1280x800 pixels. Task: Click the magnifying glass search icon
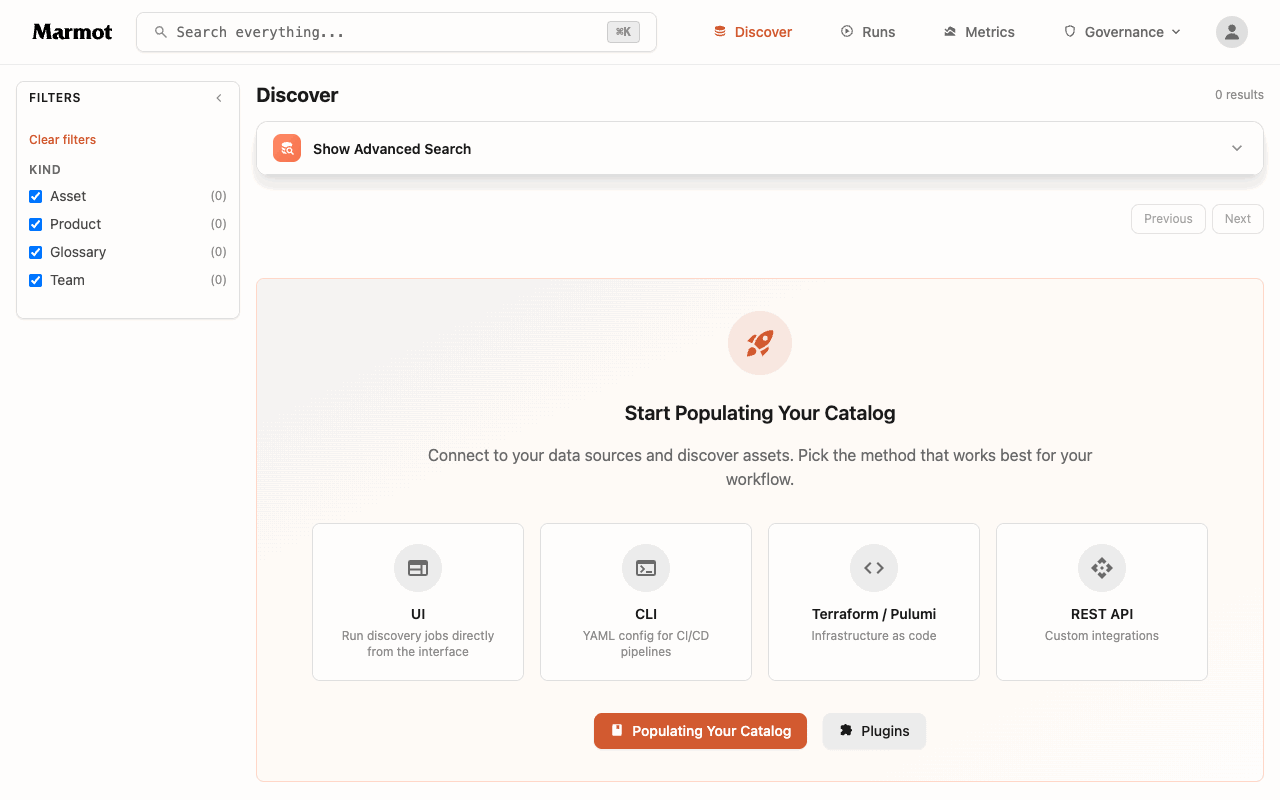click(x=160, y=32)
